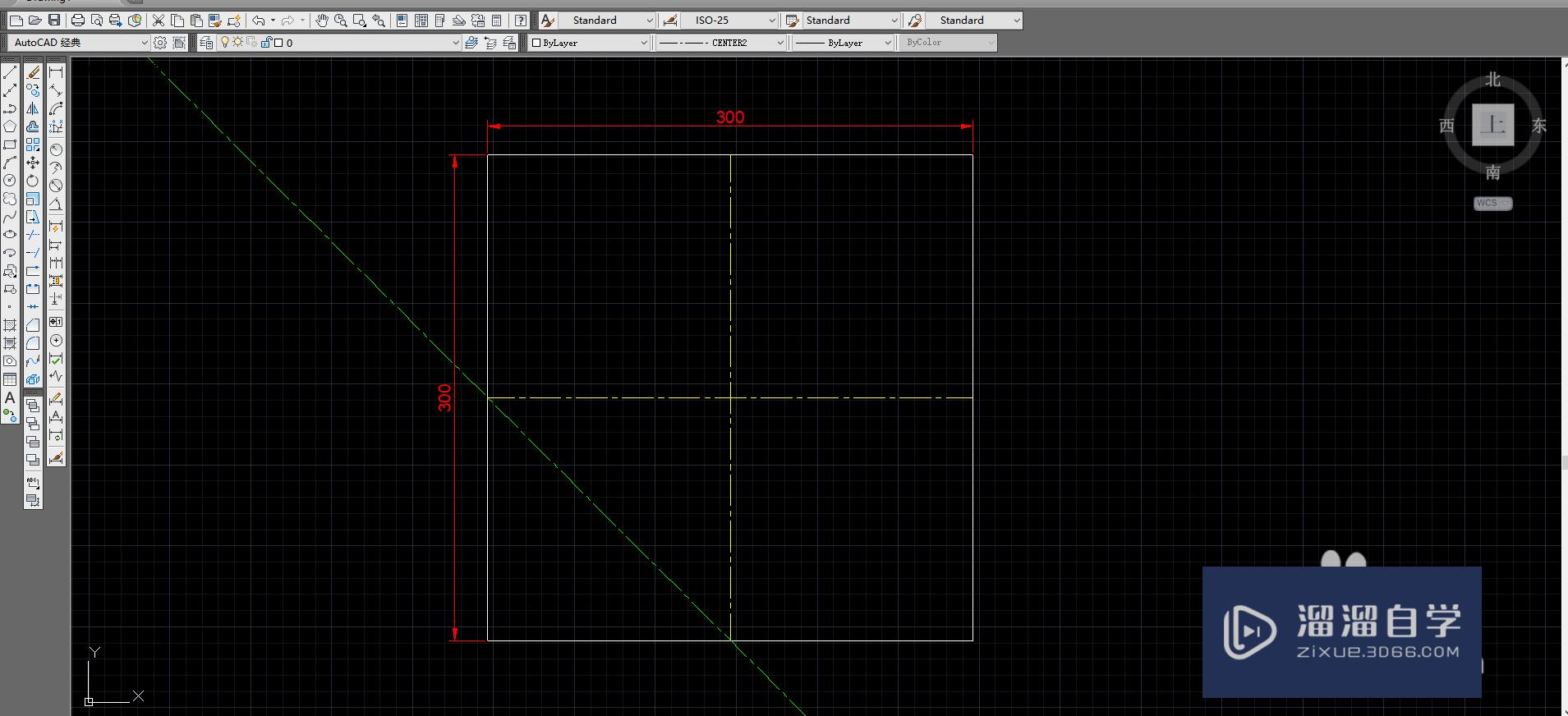The width and height of the screenshot is (1568, 716).
Task: Select the Circle draw tool
Action: (x=10, y=180)
